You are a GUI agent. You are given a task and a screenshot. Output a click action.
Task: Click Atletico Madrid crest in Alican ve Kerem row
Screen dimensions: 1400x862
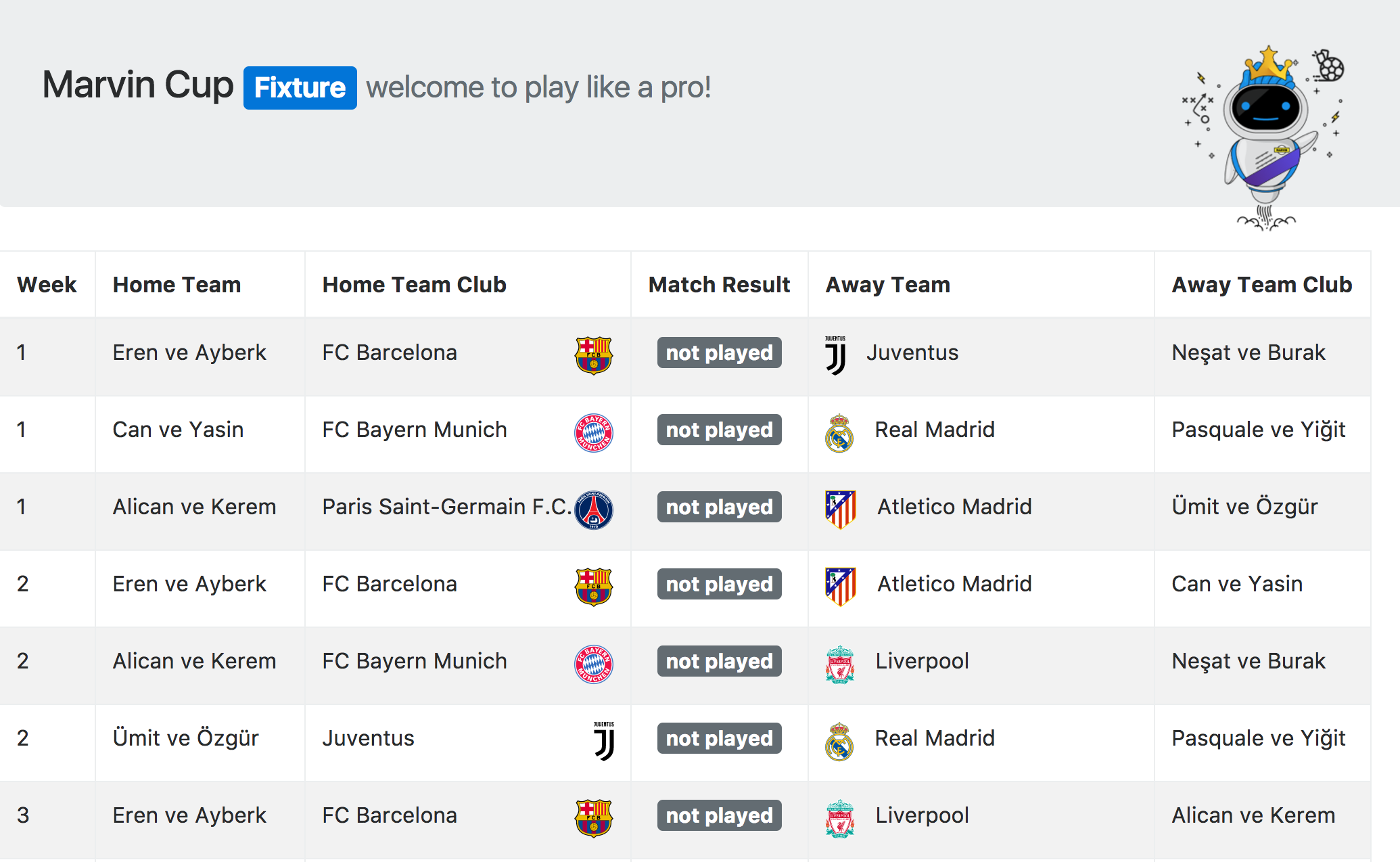coord(841,509)
